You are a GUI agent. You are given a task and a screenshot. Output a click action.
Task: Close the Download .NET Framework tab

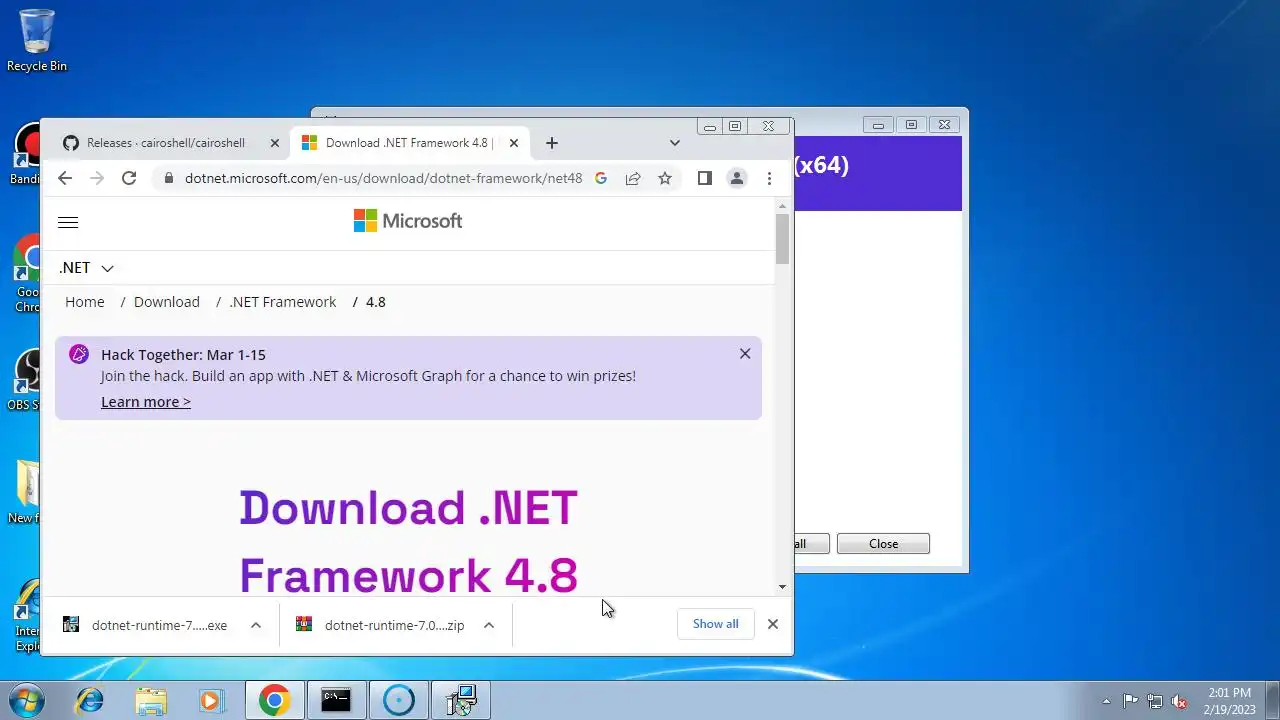pyautogui.click(x=514, y=143)
